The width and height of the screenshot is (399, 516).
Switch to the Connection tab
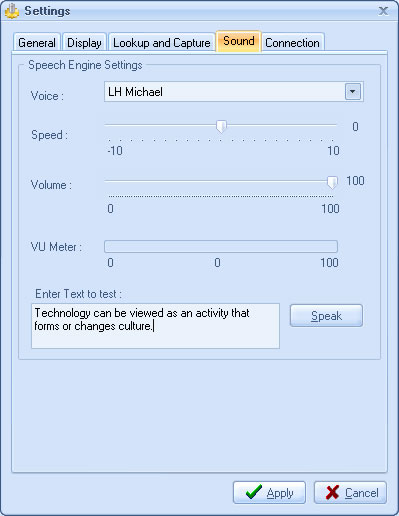click(292, 42)
